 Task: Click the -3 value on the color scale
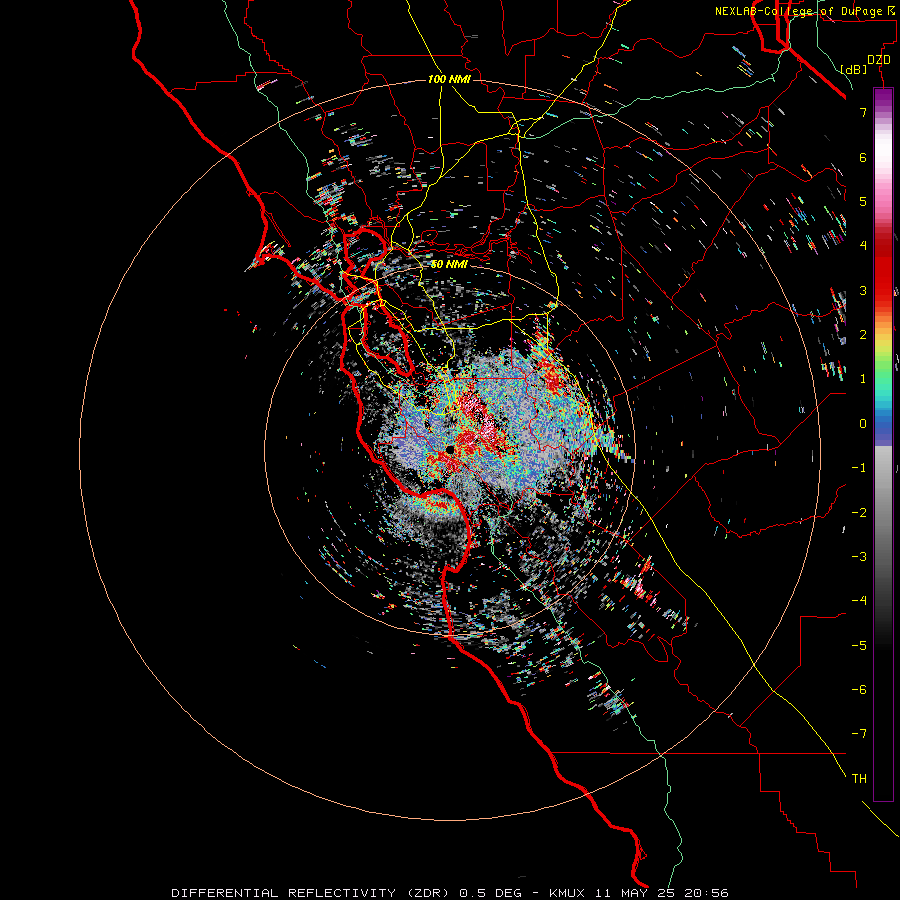pos(859,557)
